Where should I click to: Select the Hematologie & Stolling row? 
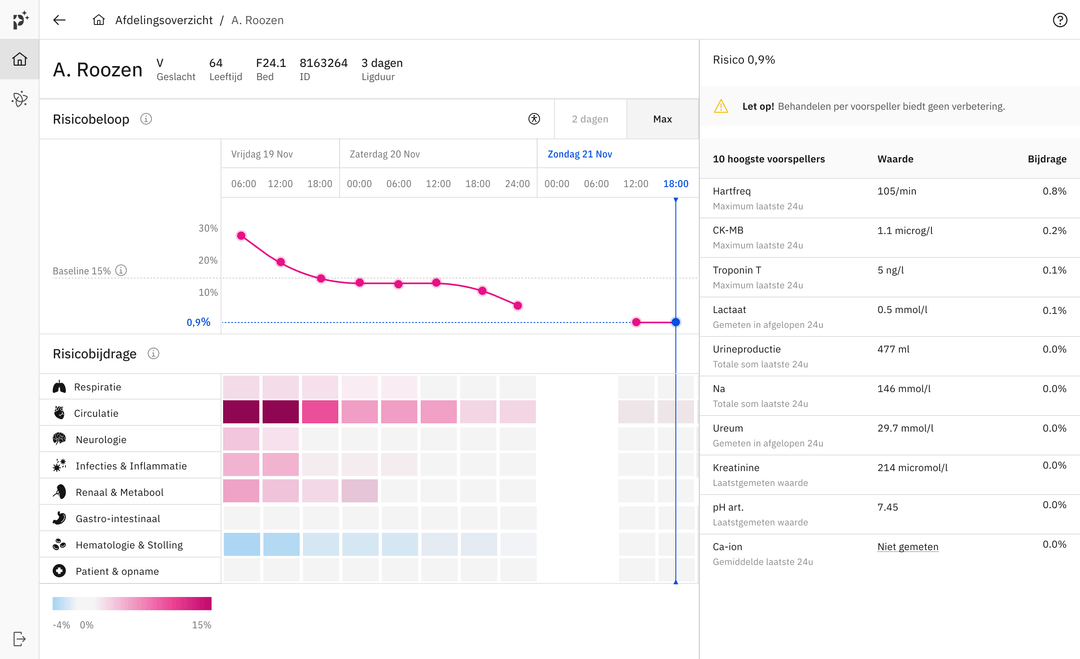coord(130,545)
